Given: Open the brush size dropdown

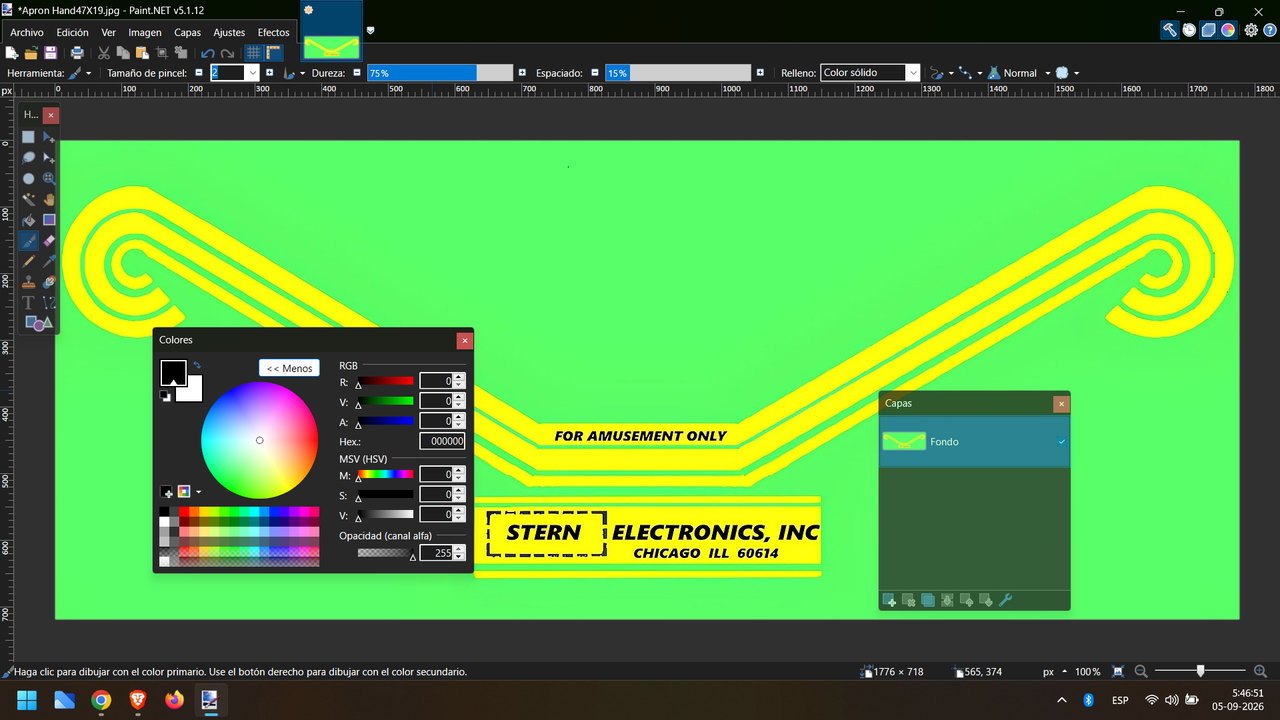Looking at the screenshot, I should [252, 73].
